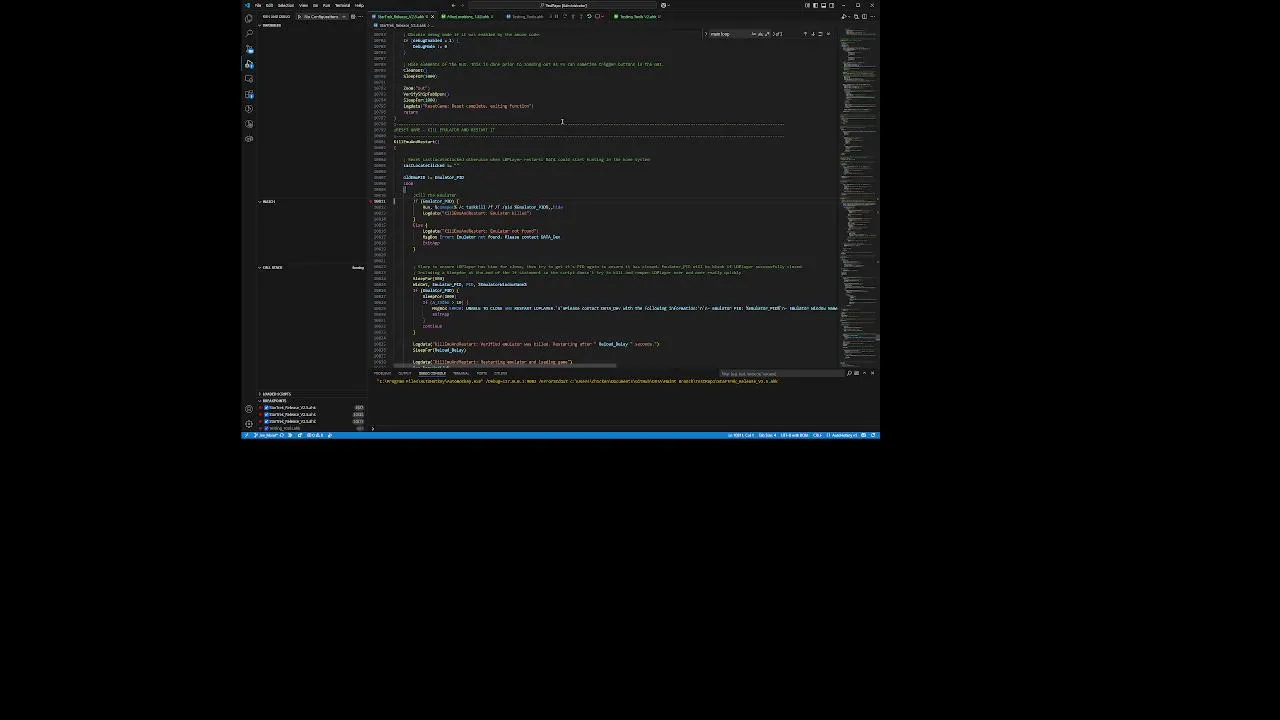
Task: Toggle second StarTrek_Release breakpoint checkbox
Action: click(x=266, y=414)
